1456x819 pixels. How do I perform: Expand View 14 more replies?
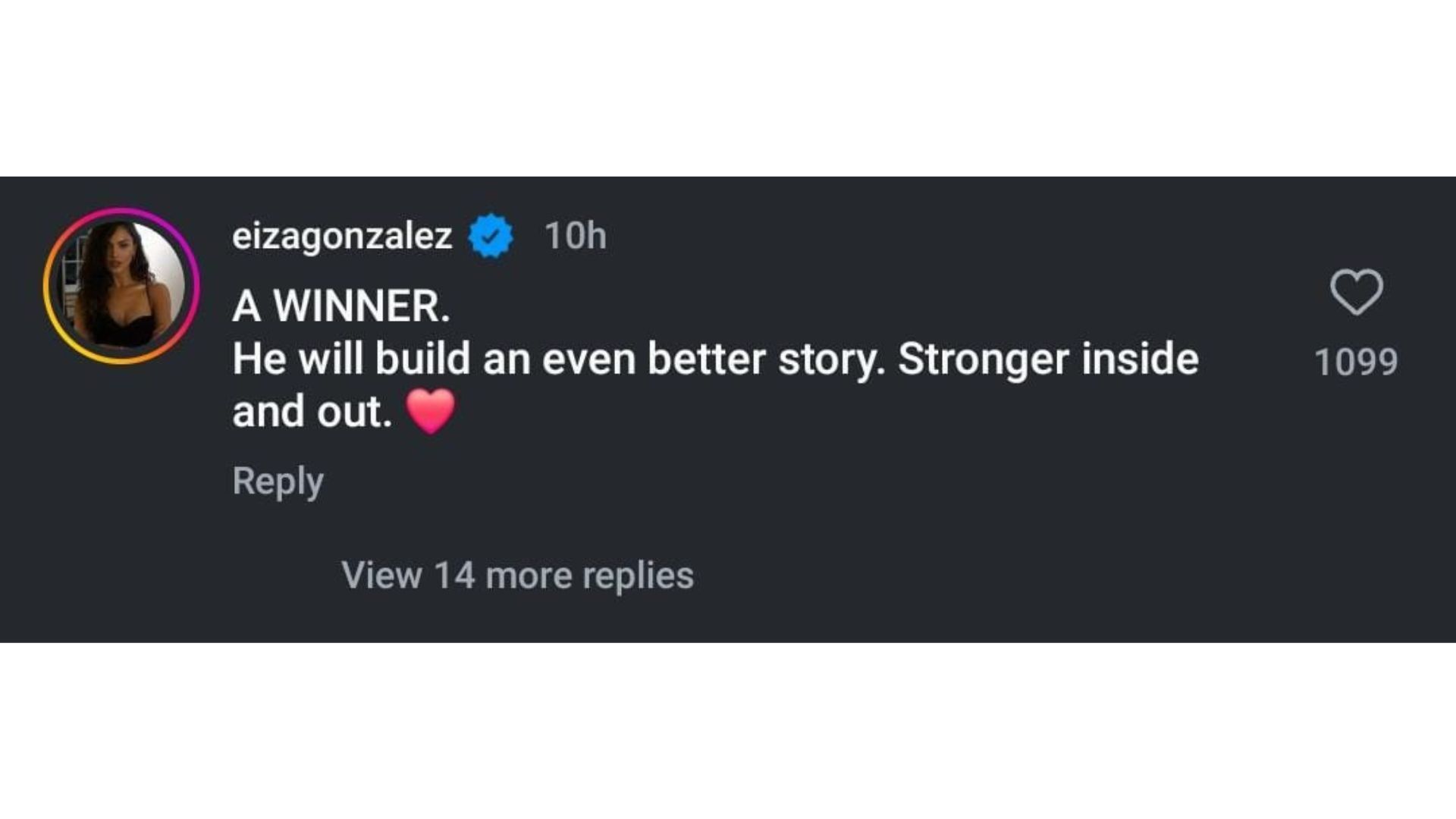point(517,575)
